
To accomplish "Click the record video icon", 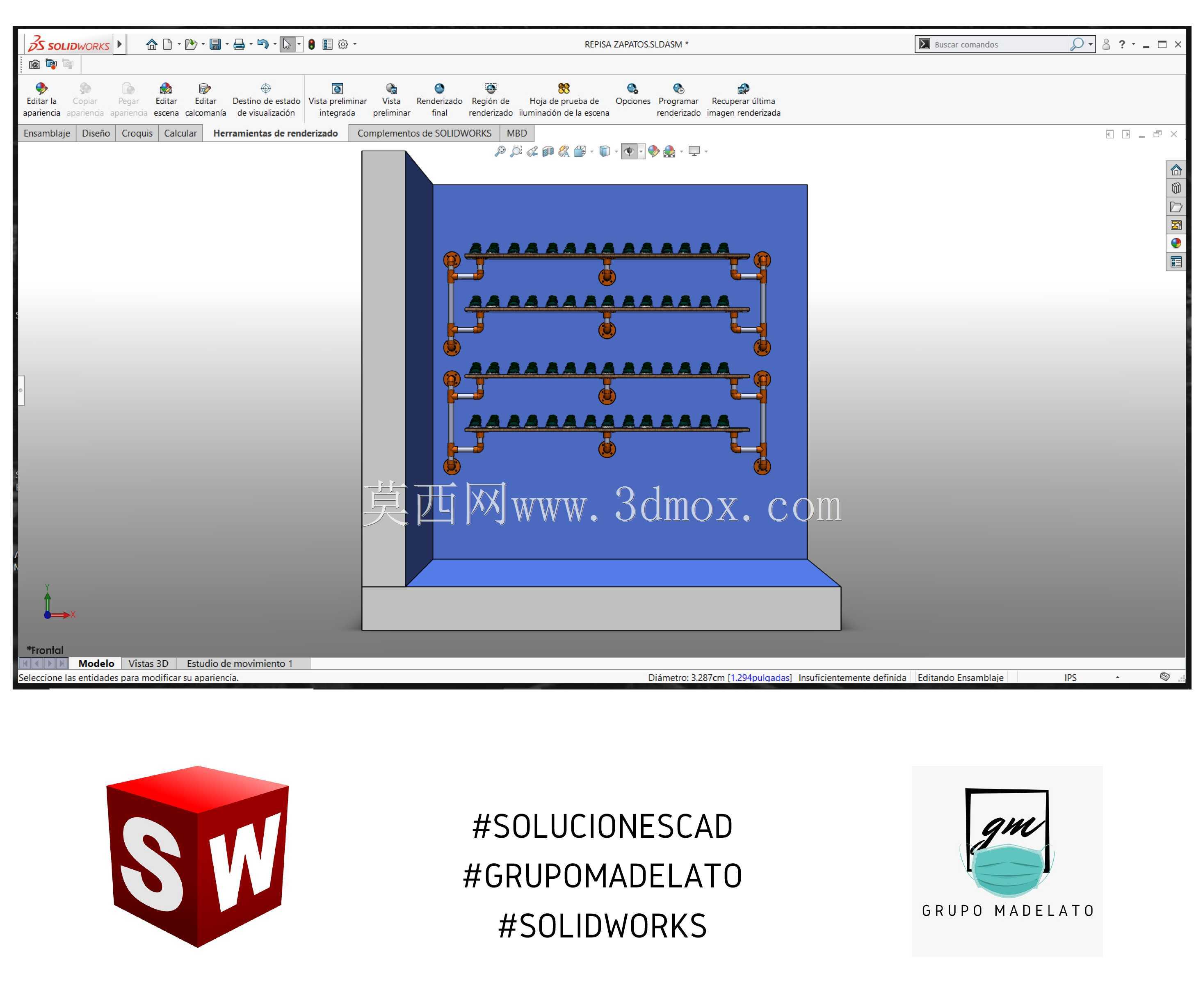I will (52, 64).
